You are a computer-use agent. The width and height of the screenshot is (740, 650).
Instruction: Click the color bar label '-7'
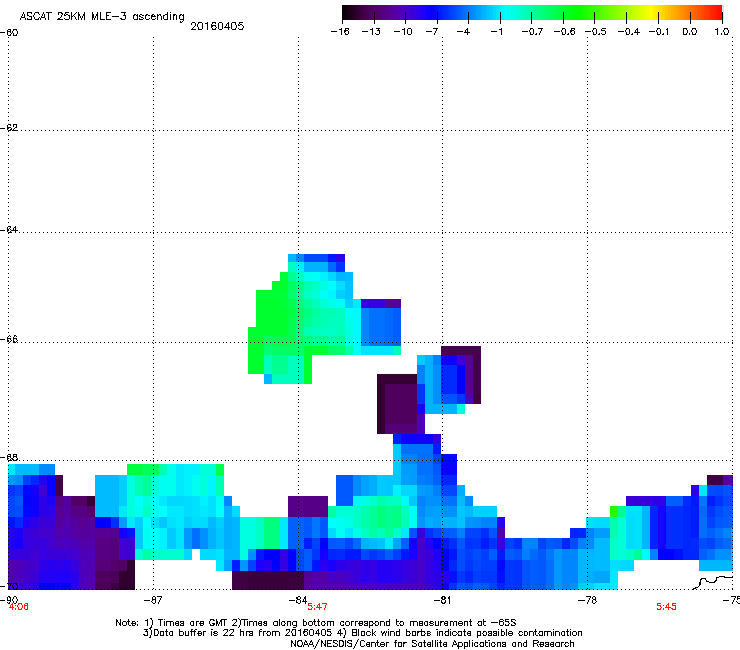(431, 32)
